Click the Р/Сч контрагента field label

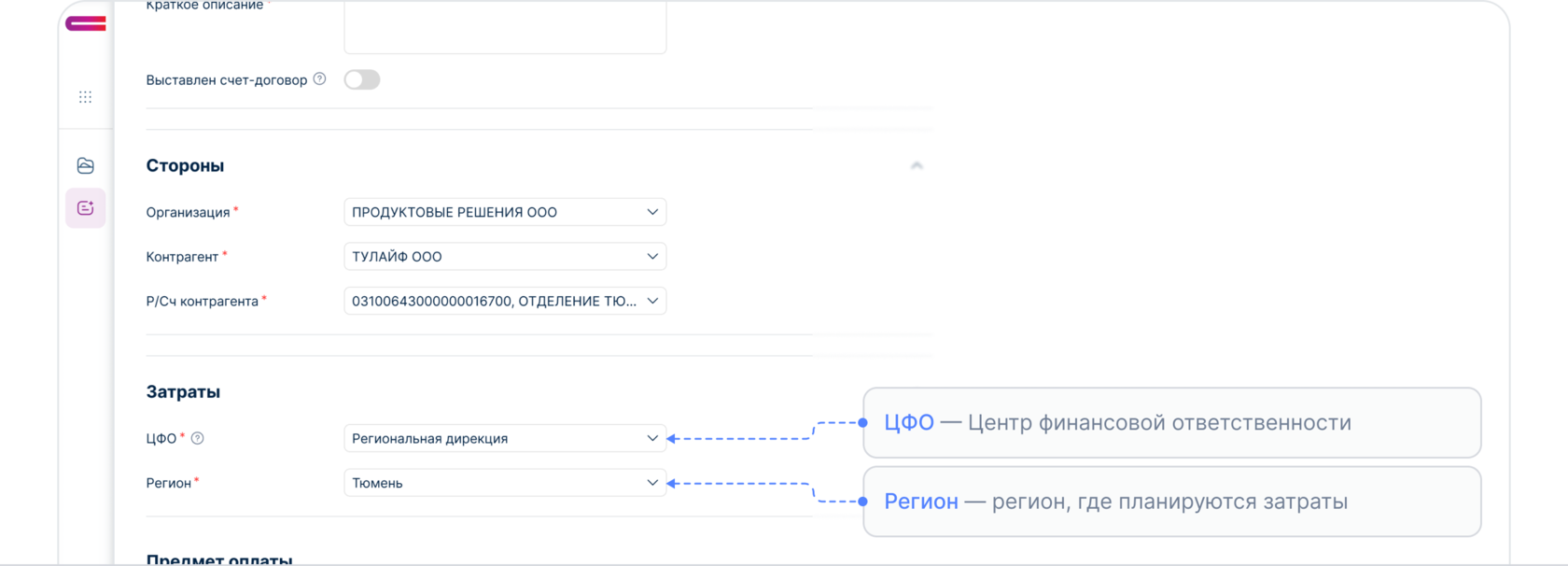(x=202, y=301)
